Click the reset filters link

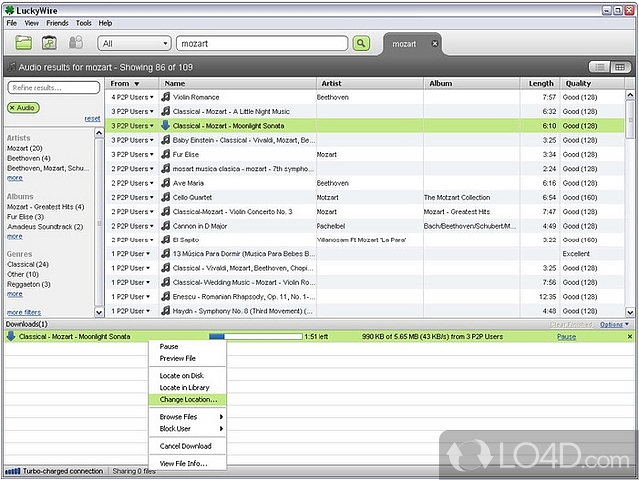pyautogui.click(x=92, y=118)
